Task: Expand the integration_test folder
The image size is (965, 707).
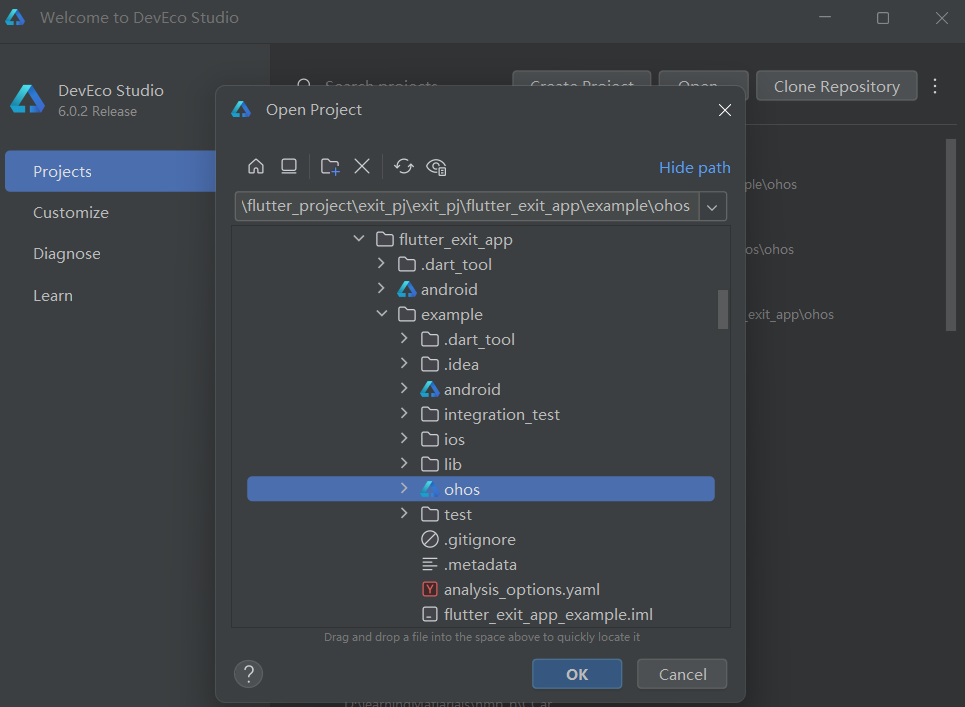Action: [x=404, y=413]
